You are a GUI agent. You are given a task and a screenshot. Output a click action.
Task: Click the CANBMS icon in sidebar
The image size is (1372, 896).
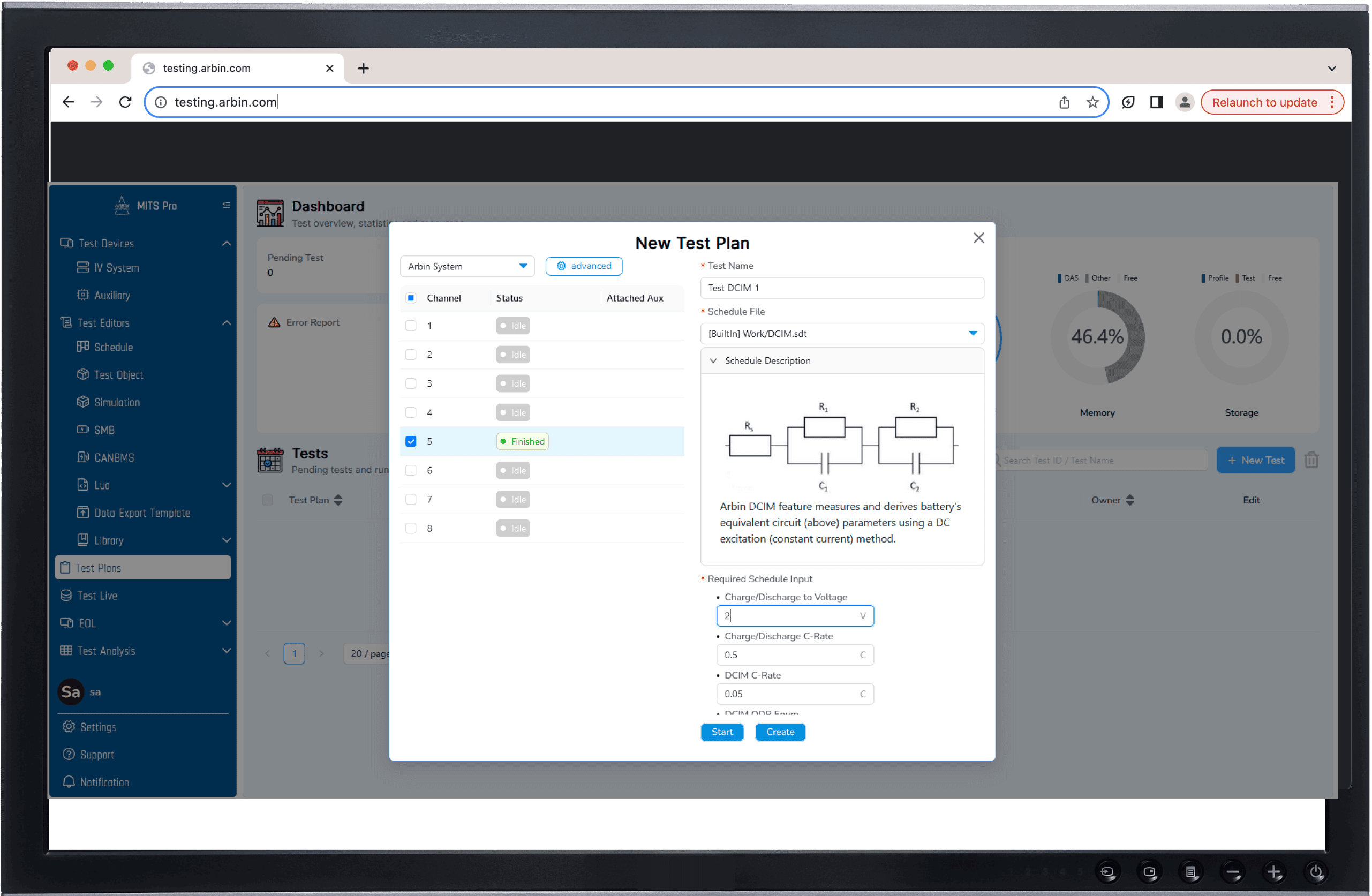click(x=84, y=457)
